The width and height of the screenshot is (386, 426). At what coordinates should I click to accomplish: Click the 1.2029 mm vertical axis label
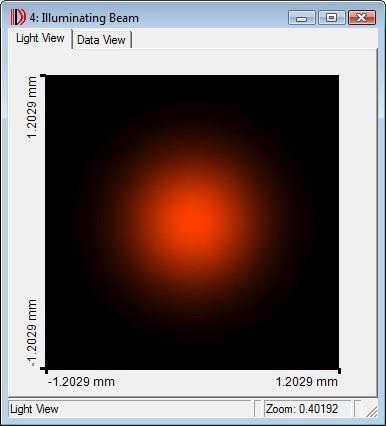coord(32,107)
